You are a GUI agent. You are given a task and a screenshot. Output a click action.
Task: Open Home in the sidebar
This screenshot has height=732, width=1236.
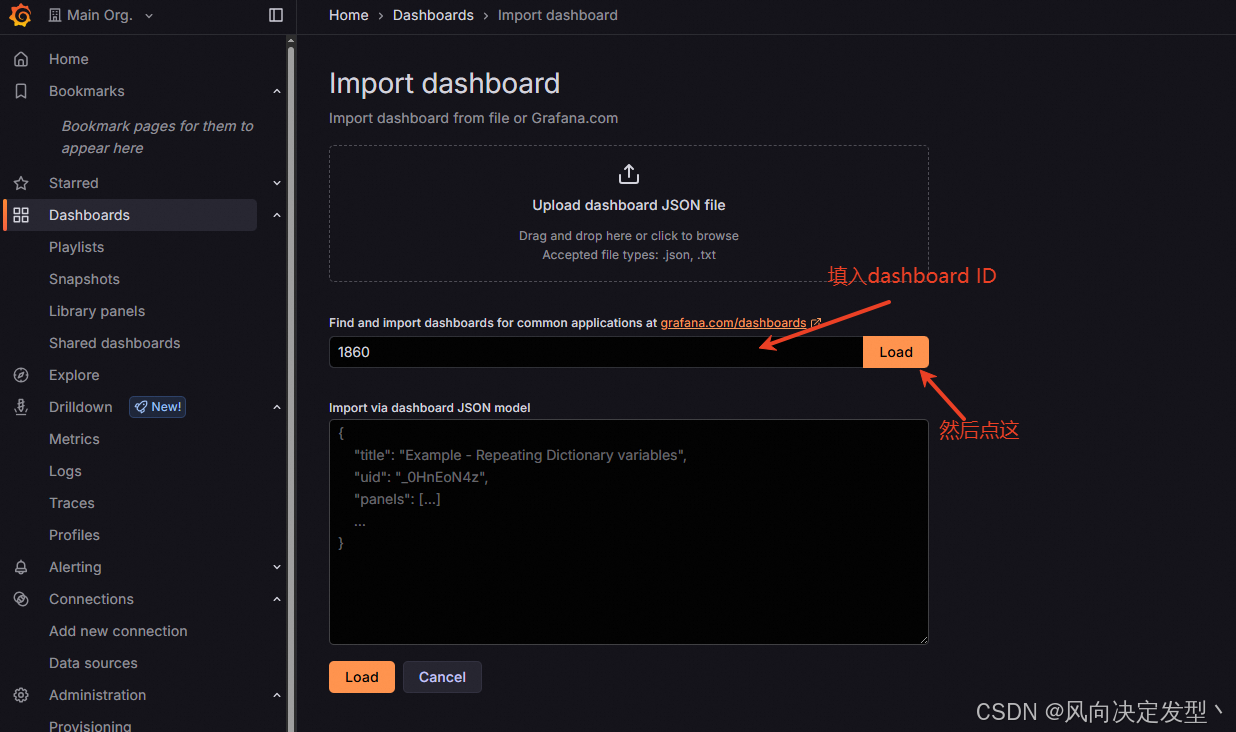[68, 59]
